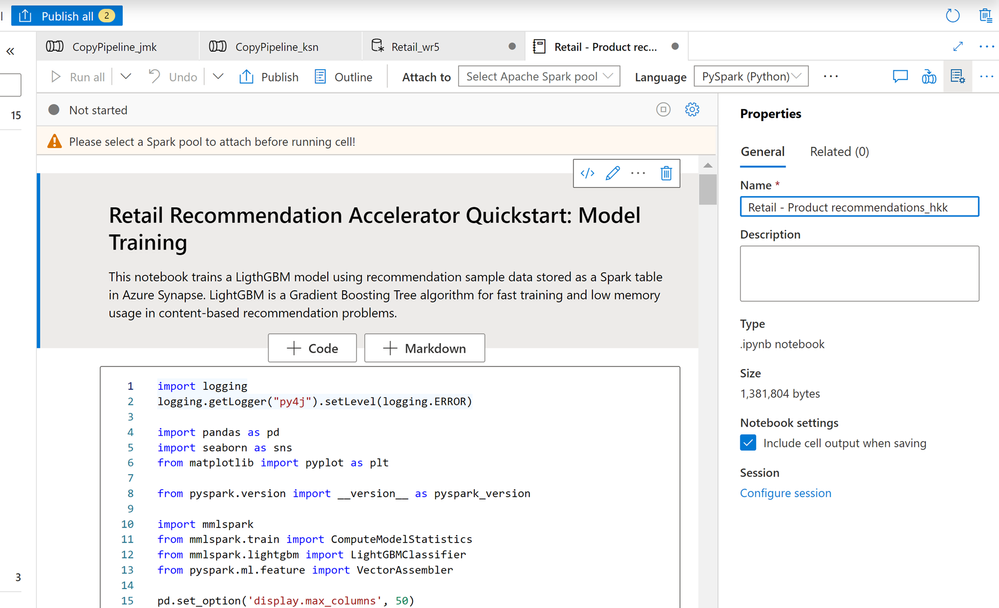Select the General properties tab

[x=763, y=152]
